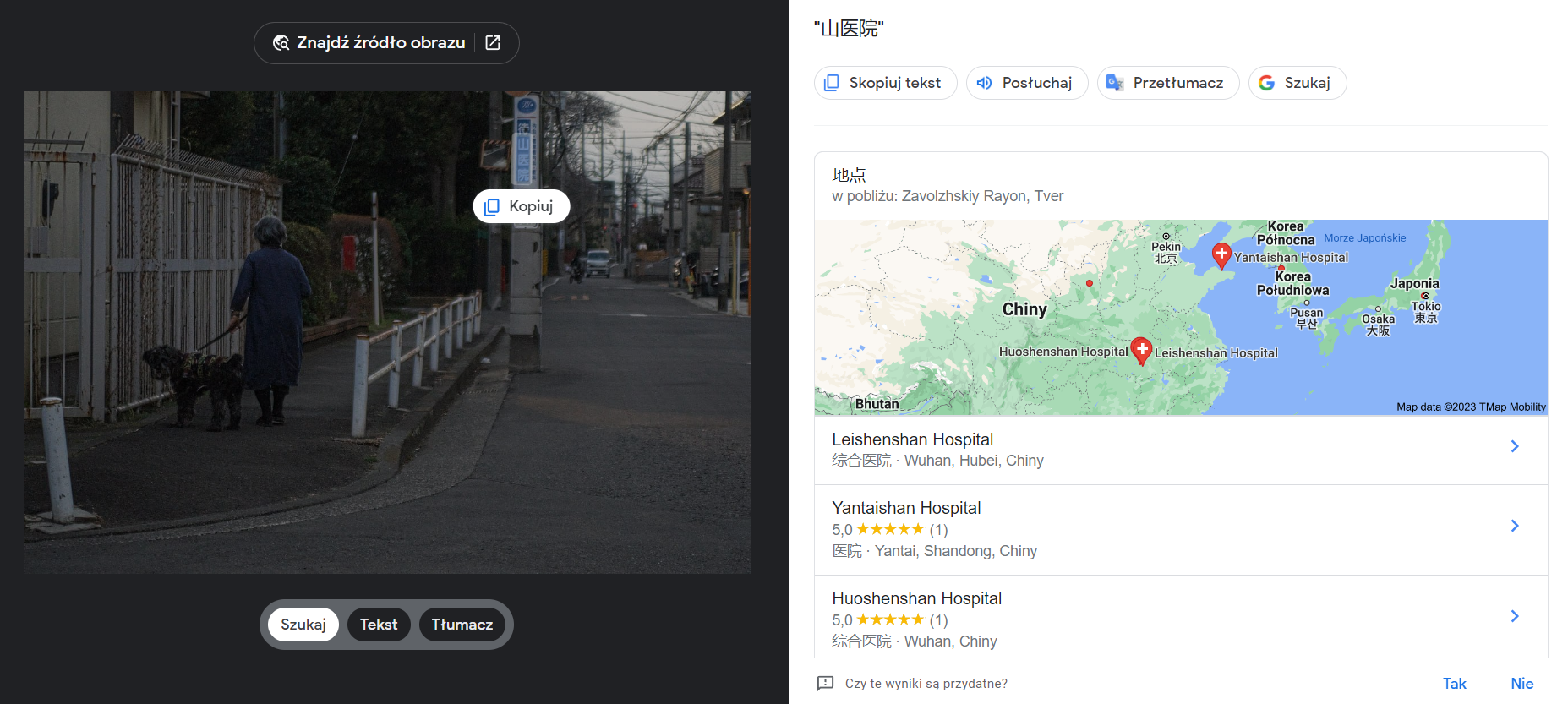The height and width of the screenshot is (704, 1568).
Task: Expand Huoshenshan Hospital result chevron
Action: click(x=1514, y=616)
